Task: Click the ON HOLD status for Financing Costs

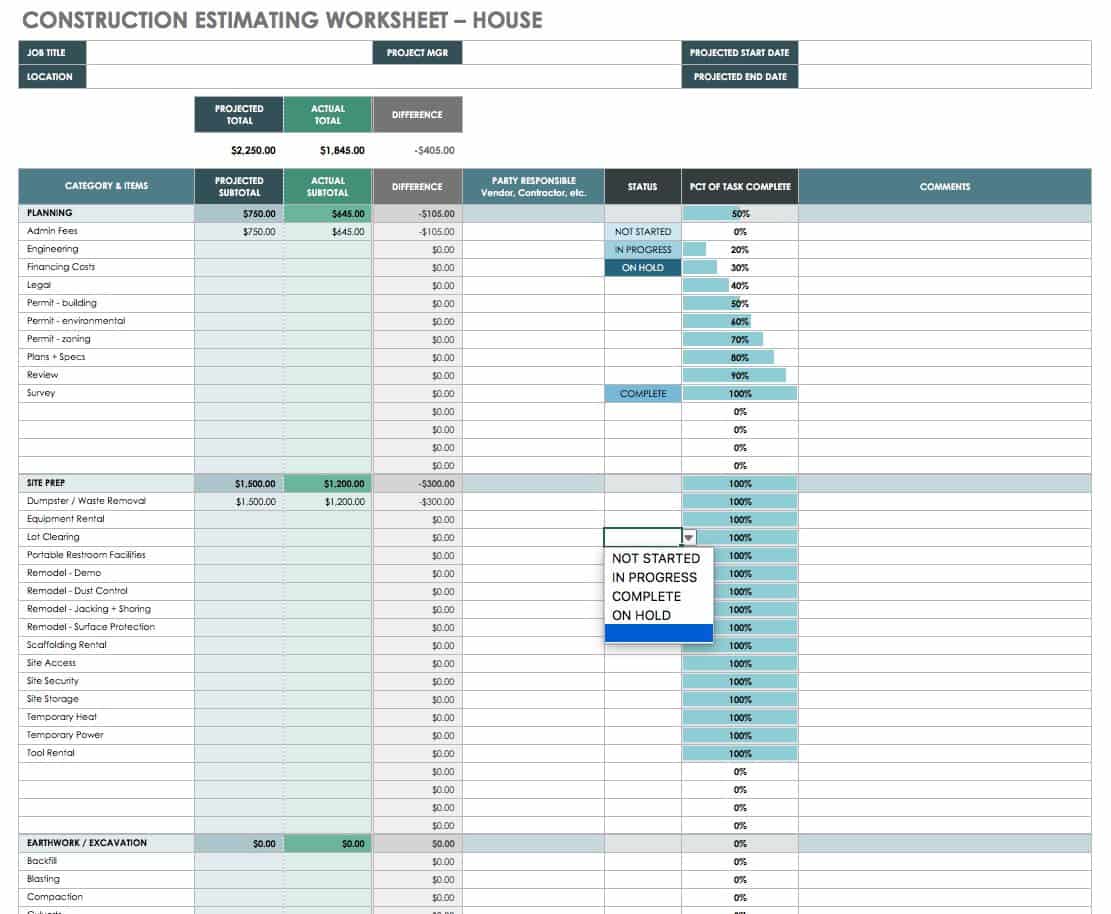Action: (643, 268)
